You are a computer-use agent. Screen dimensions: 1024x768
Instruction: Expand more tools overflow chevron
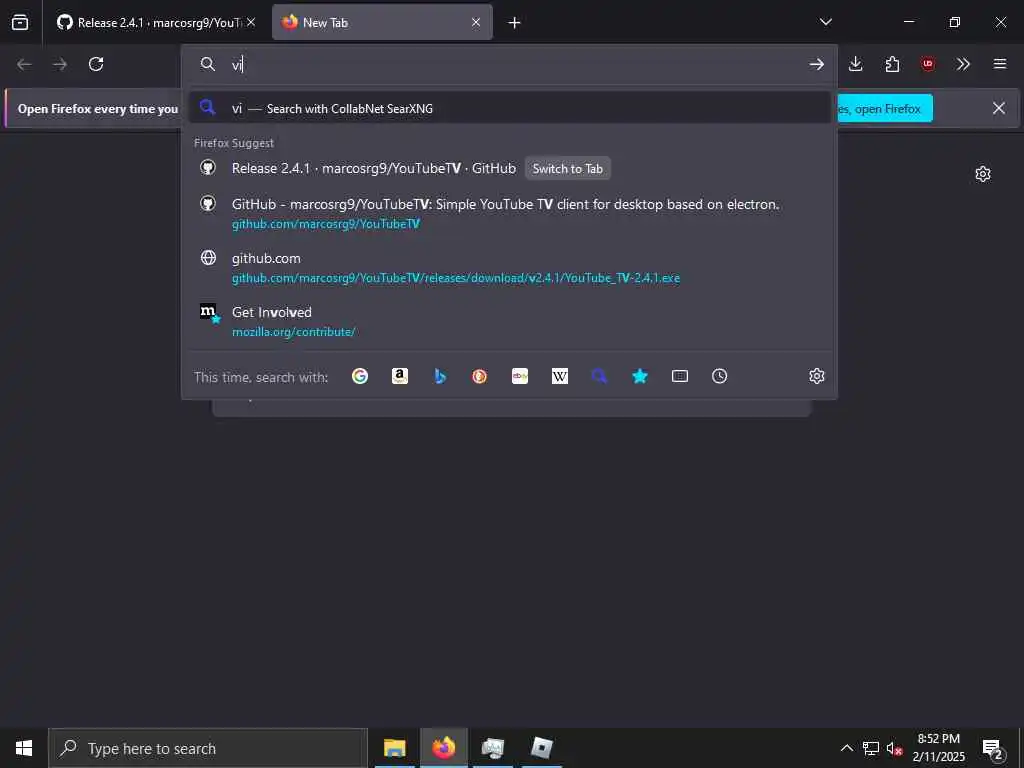(x=963, y=64)
